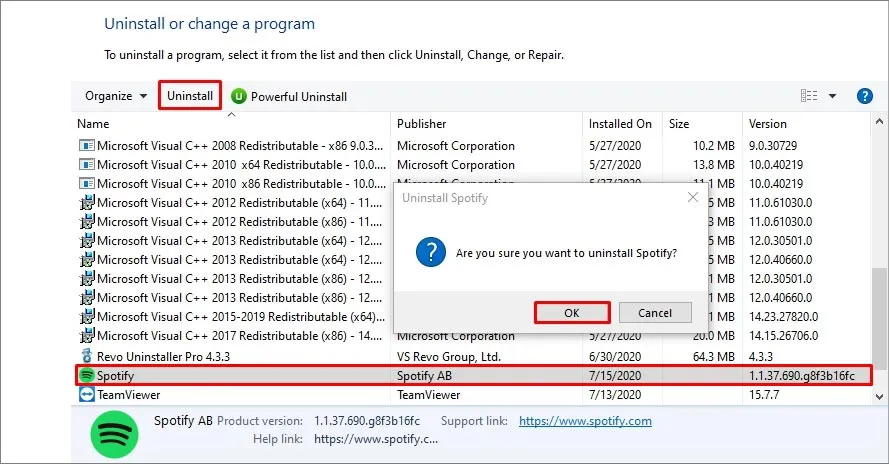Click the 13.8 MB size cell

(713, 164)
